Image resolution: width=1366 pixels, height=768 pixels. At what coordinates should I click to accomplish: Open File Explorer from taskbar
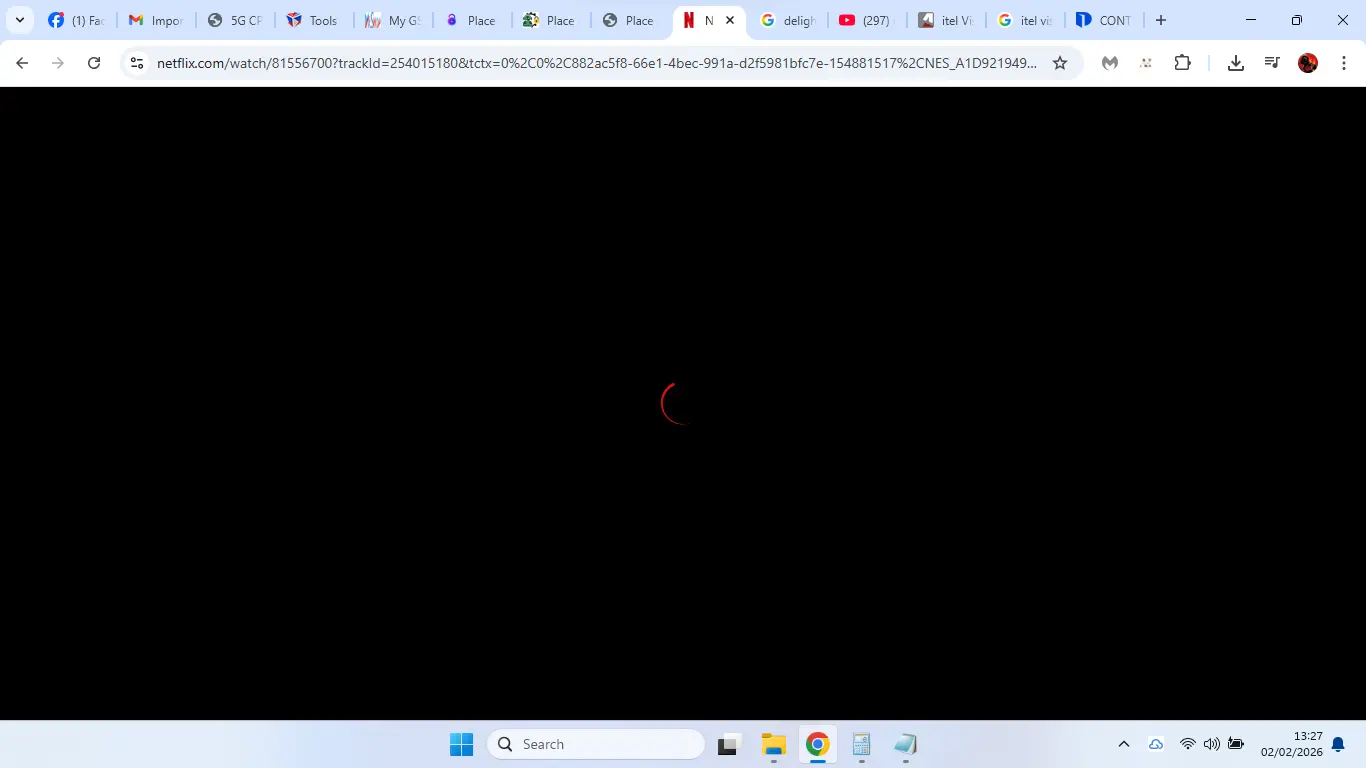click(773, 744)
